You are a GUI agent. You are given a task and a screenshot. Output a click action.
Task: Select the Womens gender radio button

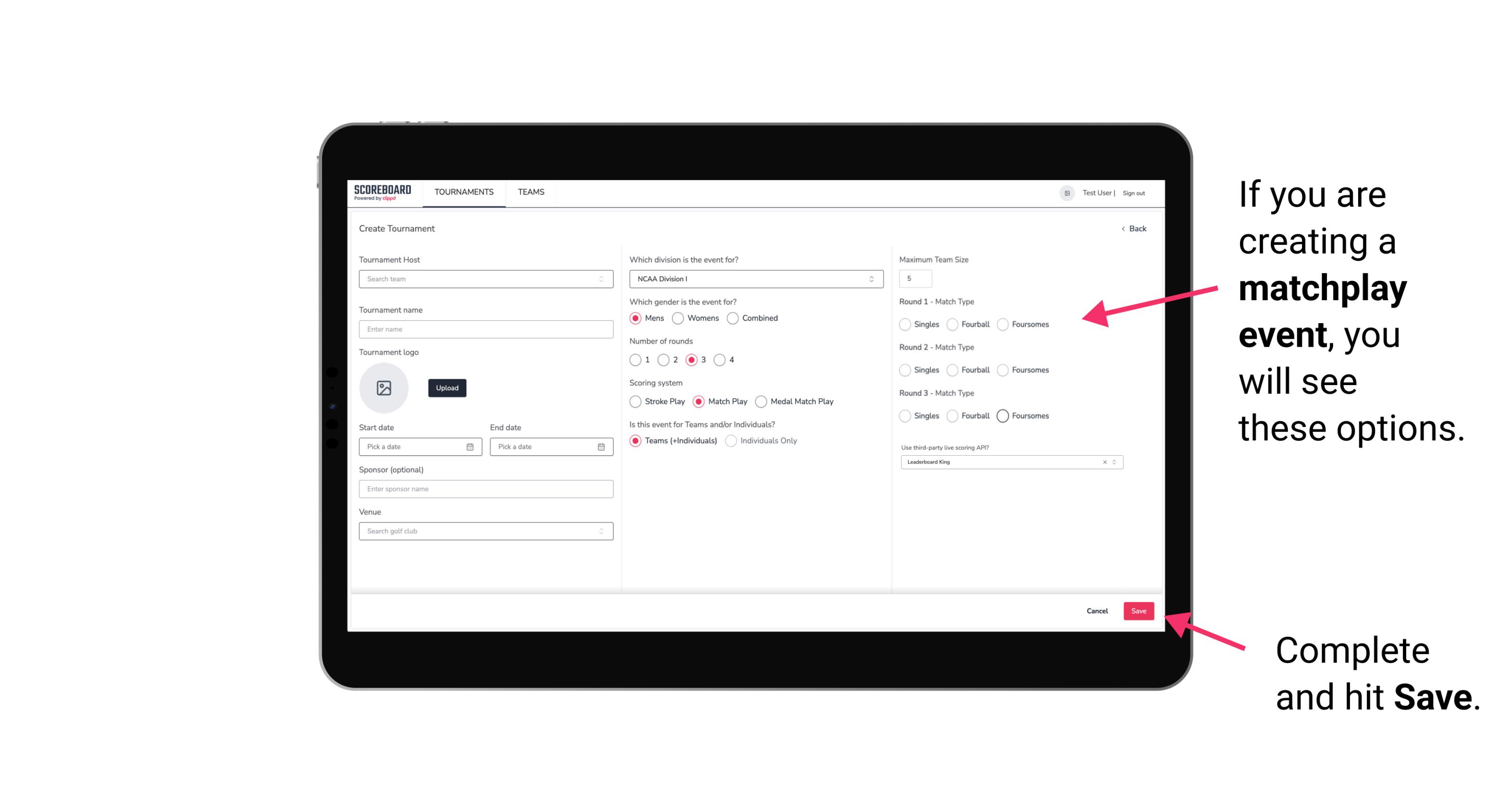point(679,318)
